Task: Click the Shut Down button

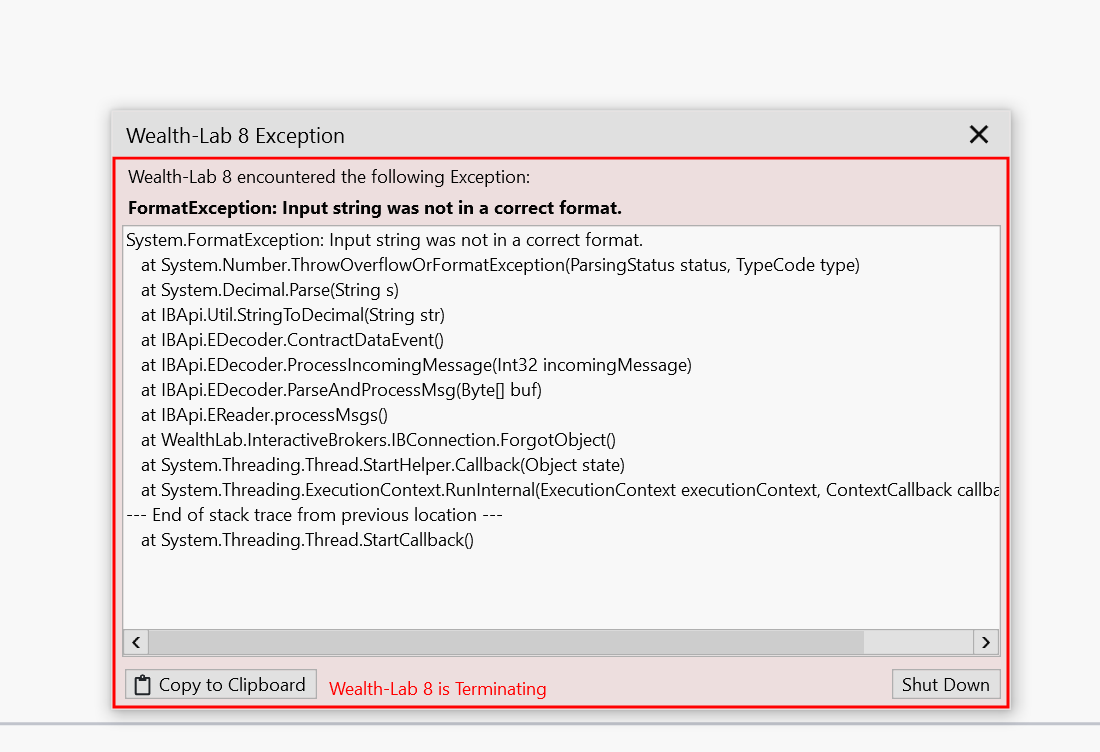Action: pos(946,685)
